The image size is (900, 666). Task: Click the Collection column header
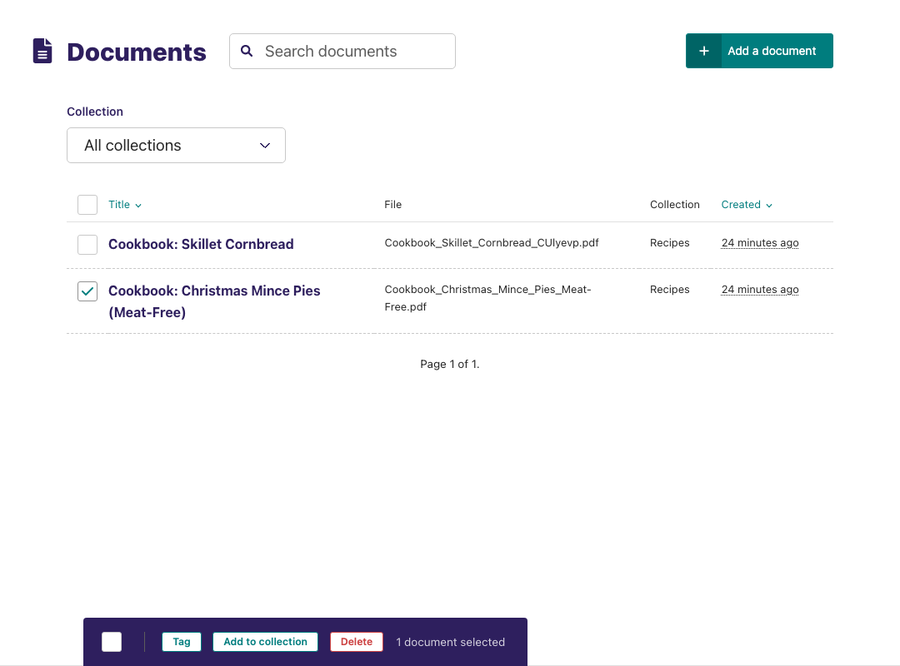674,204
